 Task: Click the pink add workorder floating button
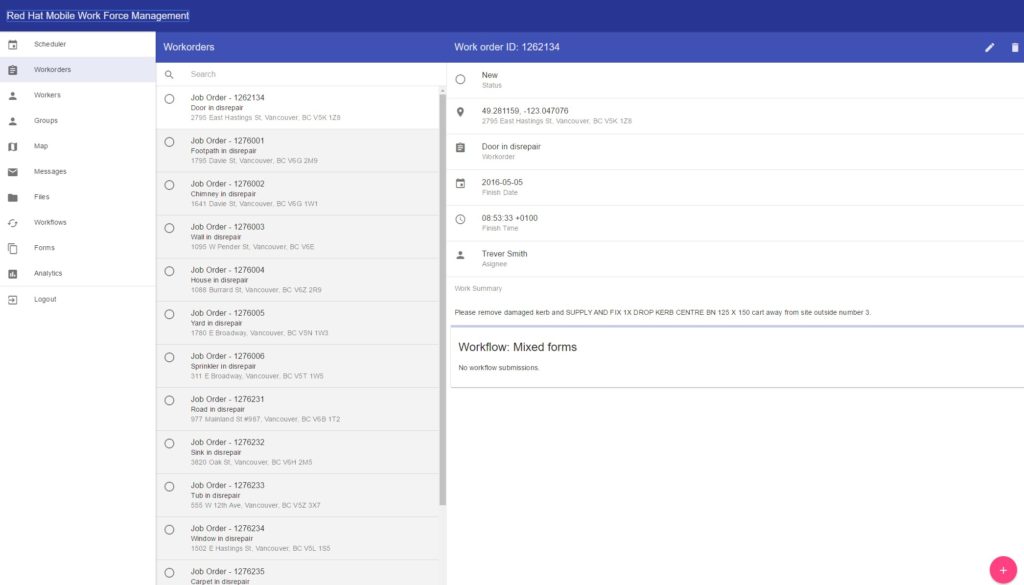tap(1003, 568)
